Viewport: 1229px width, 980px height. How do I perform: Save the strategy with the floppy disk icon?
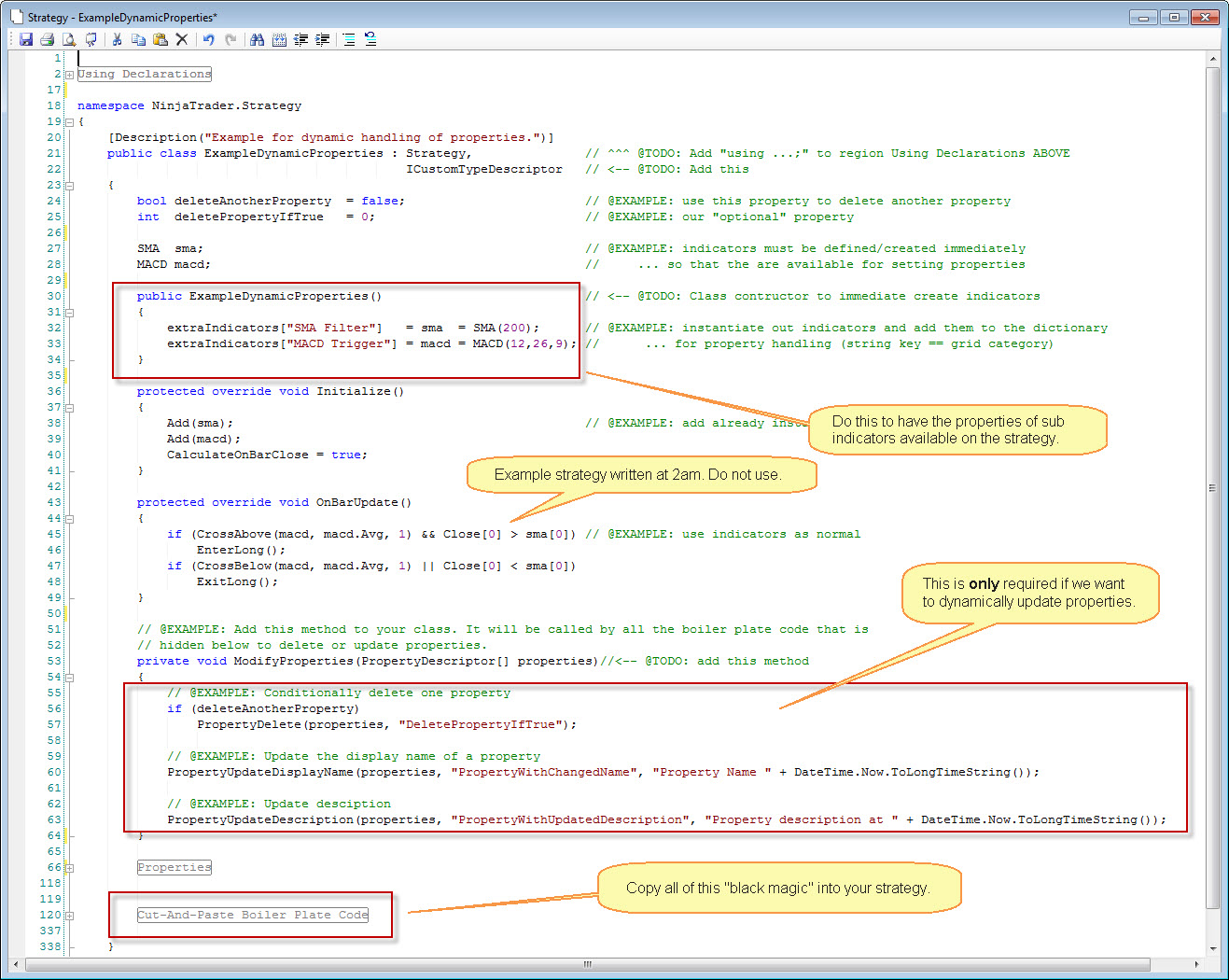pyautogui.click(x=26, y=39)
